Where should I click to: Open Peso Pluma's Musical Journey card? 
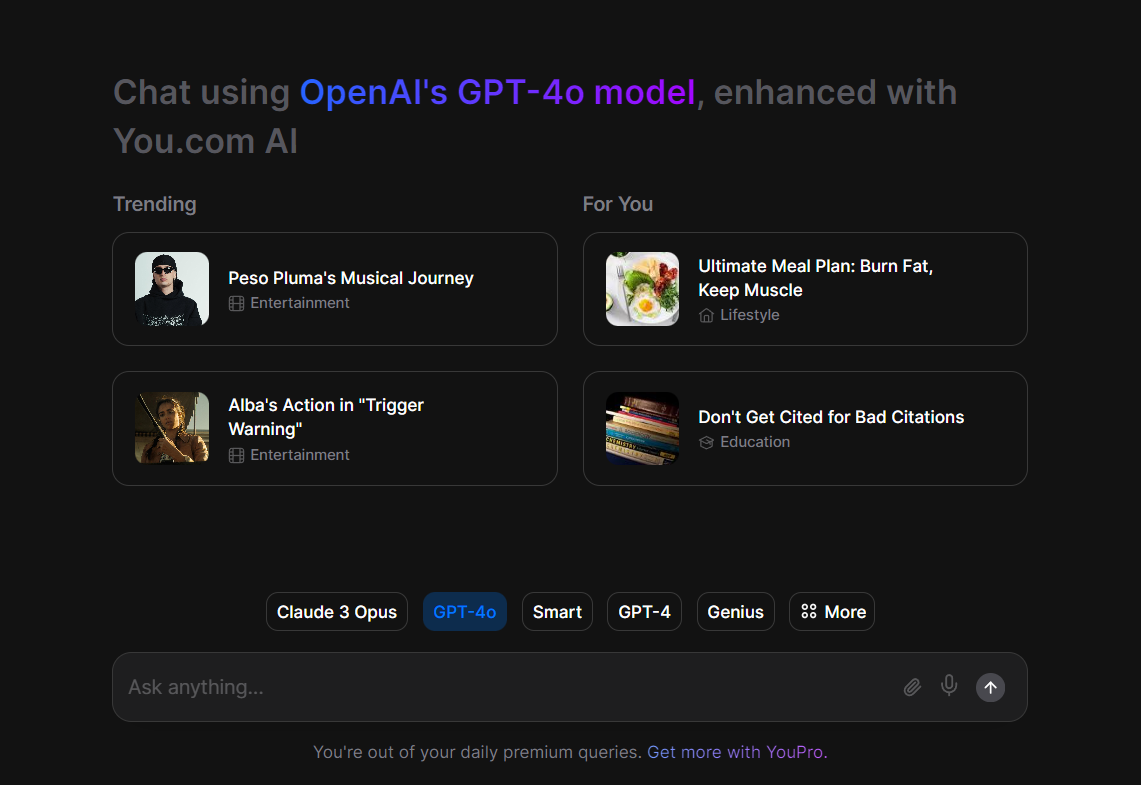pyautogui.click(x=335, y=289)
